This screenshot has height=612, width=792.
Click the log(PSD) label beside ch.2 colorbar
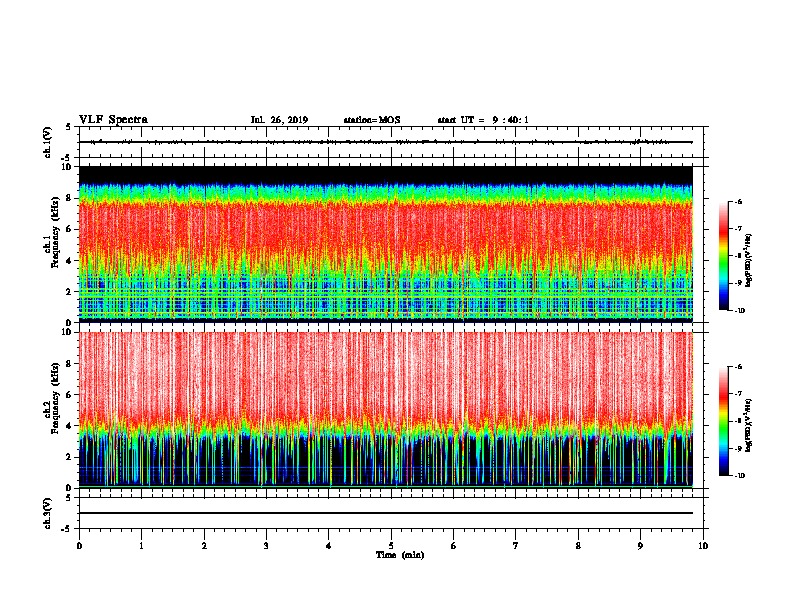click(x=749, y=426)
